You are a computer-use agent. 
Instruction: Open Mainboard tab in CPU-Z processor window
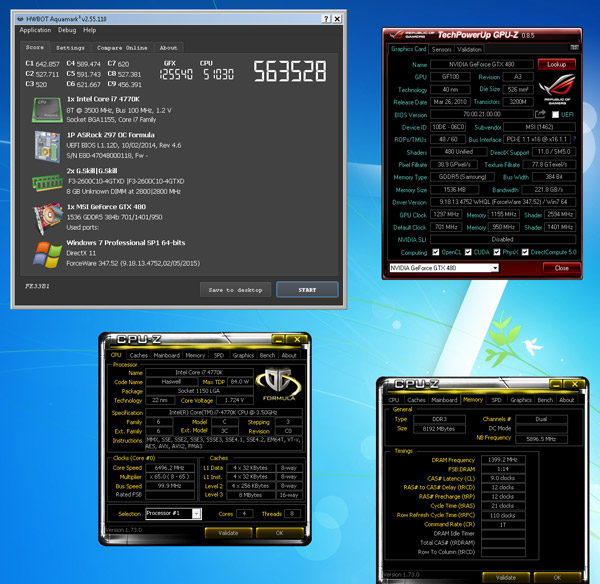coord(167,355)
